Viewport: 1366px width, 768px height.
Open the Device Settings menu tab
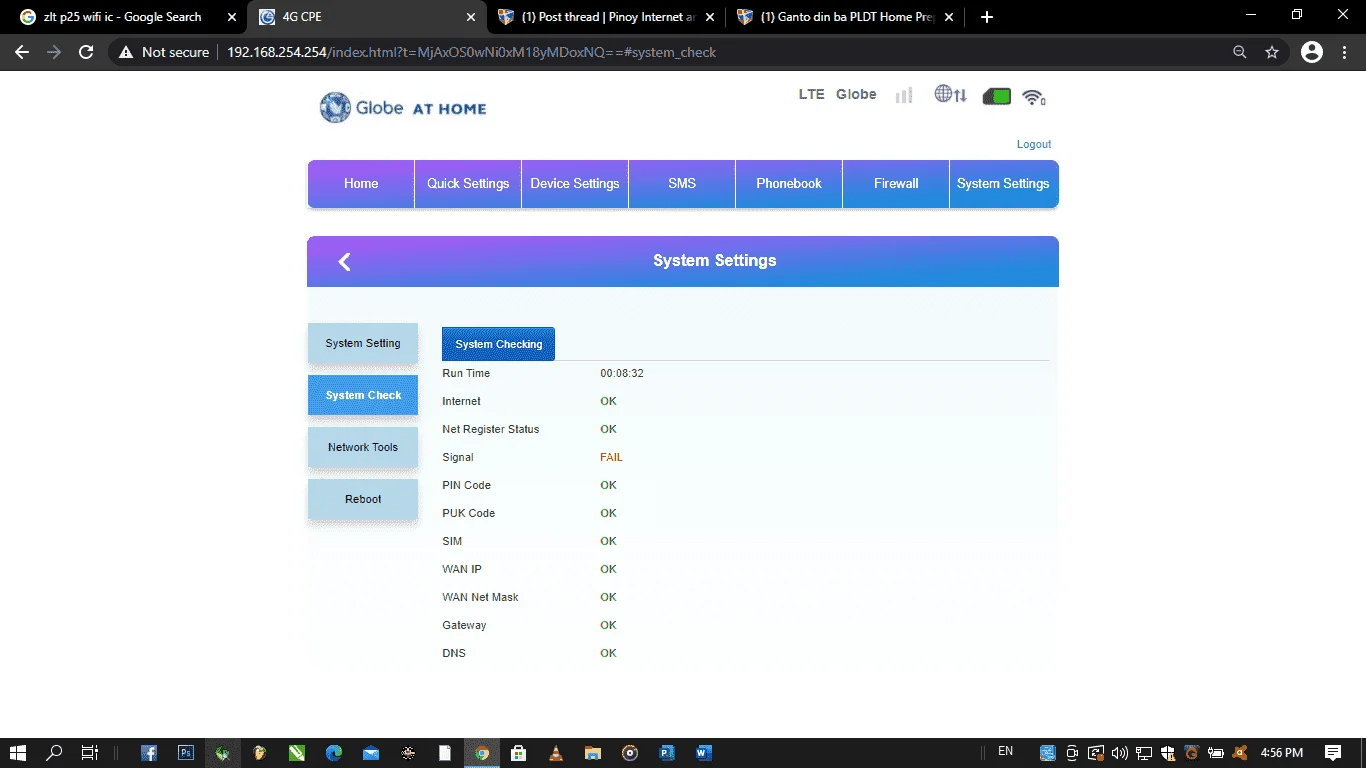[575, 184]
